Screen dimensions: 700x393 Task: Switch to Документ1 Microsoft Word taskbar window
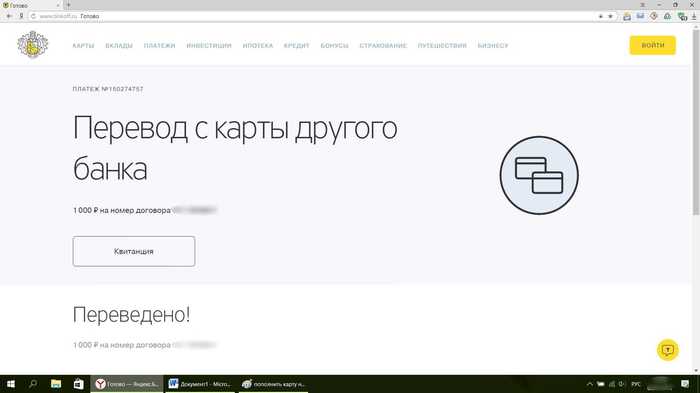click(200, 384)
